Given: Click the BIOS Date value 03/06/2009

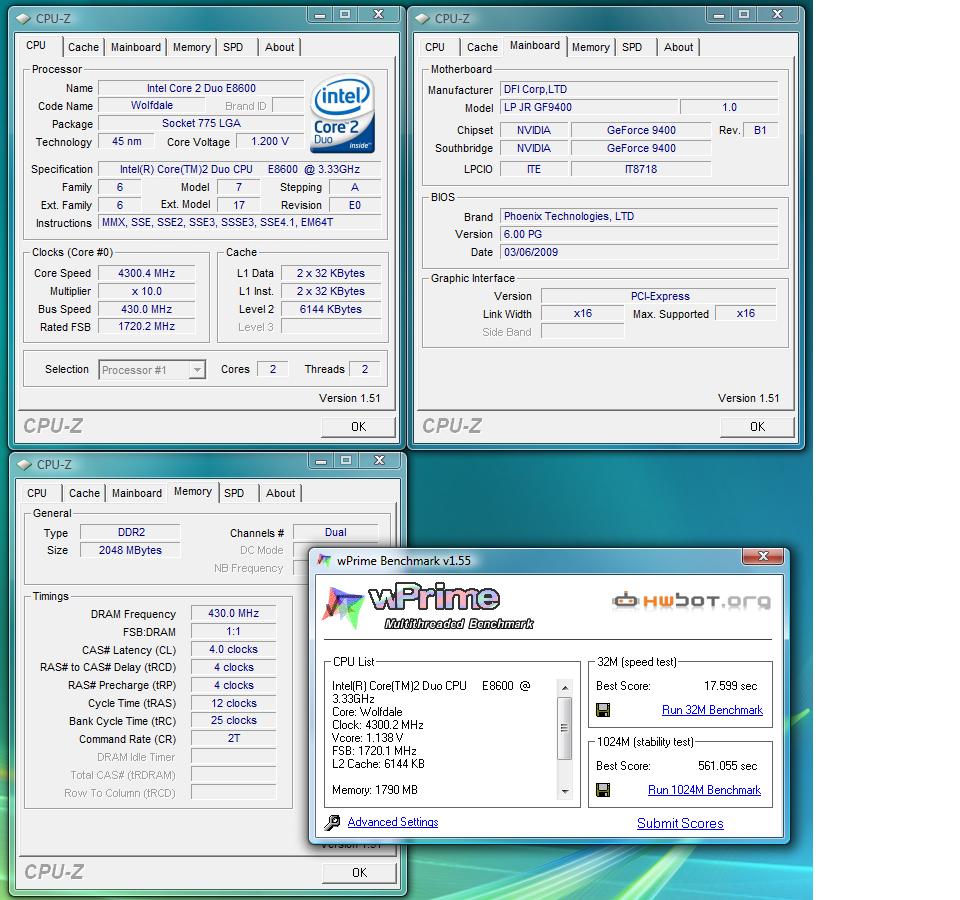Looking at the screenshot, I should [639, 252].
